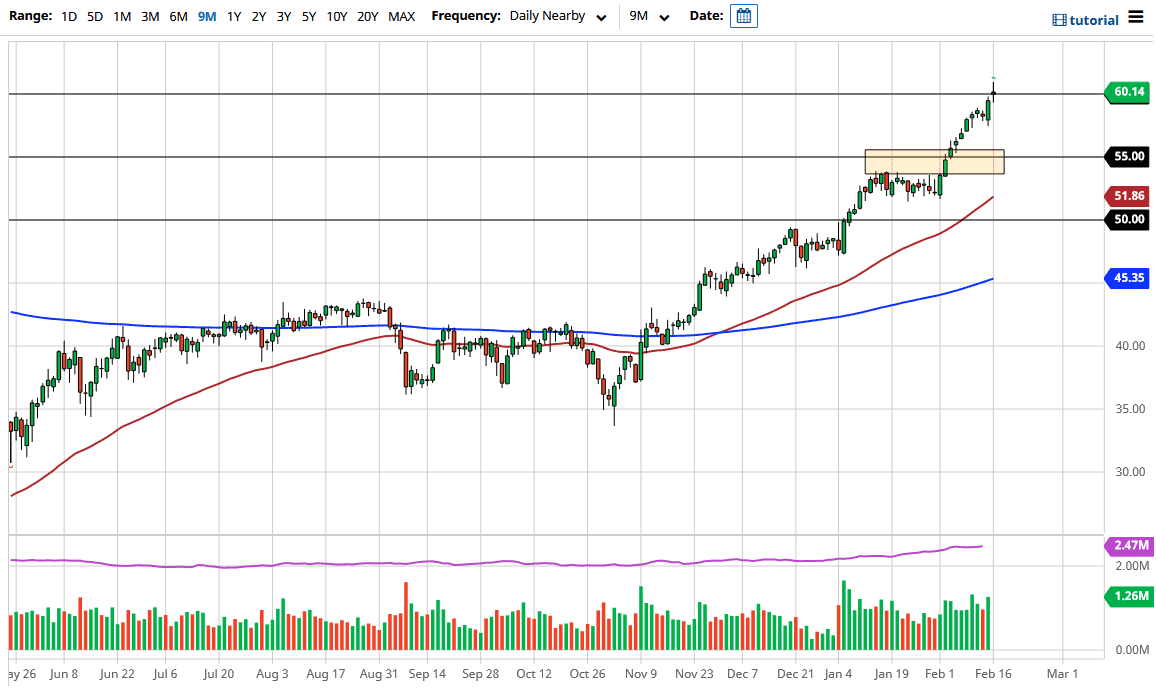The image size is (1156, 693).
Task: Expand the Daily Nearby frequency dropdown
Action: tap(557, 16)
